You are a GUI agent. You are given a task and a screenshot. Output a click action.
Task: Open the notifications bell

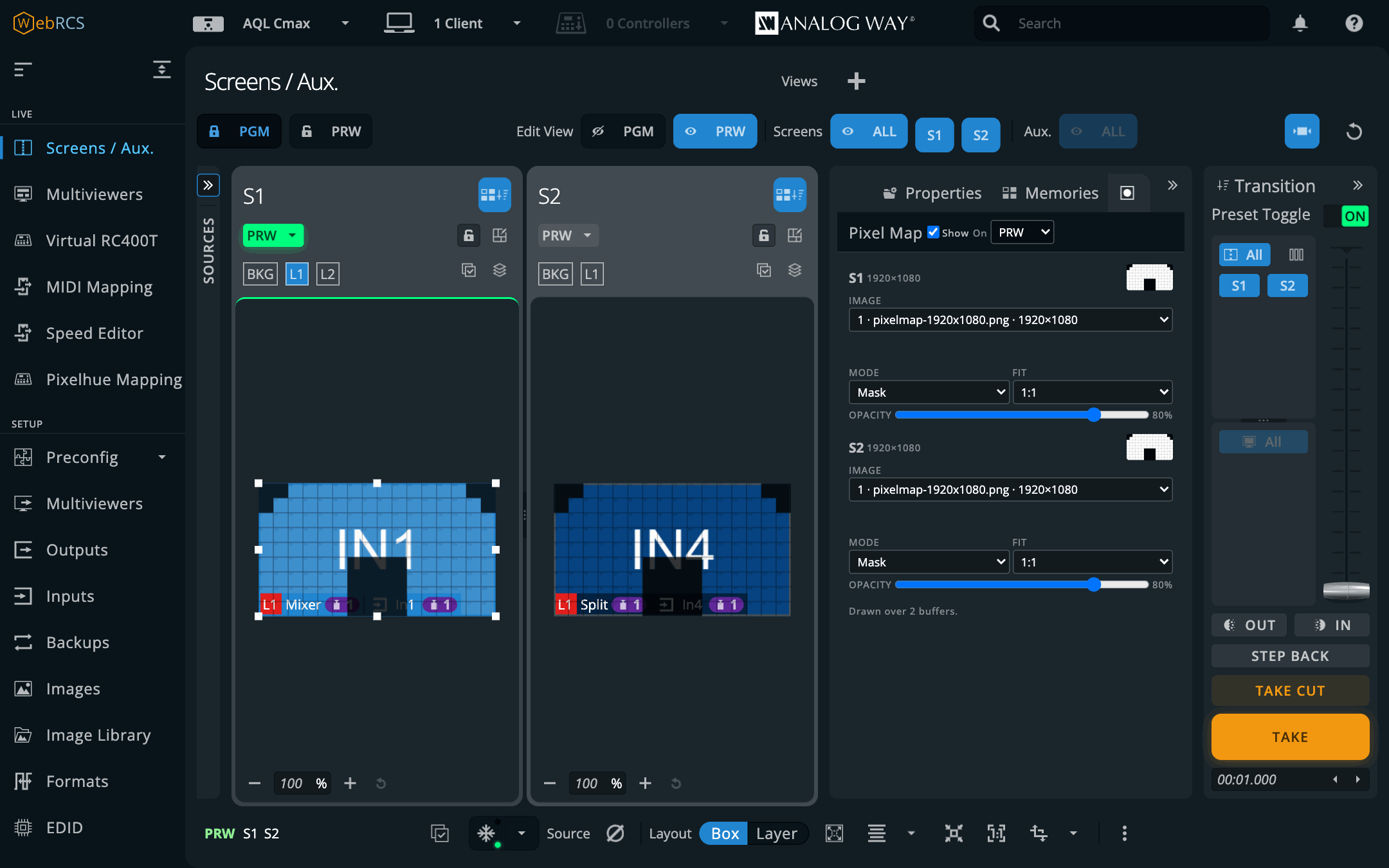click(x=1300, y=24)
